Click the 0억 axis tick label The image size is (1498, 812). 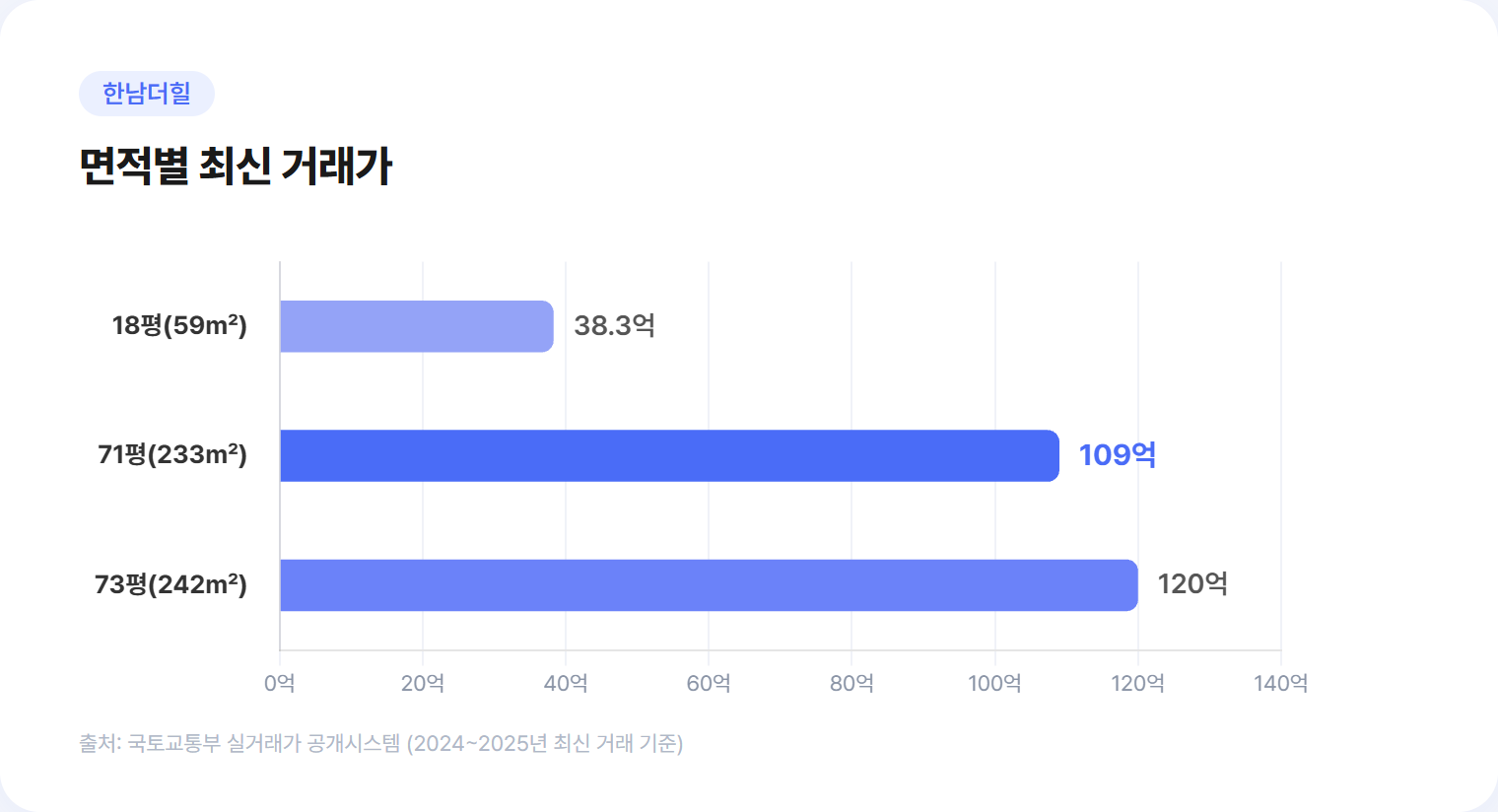[280, 683]
